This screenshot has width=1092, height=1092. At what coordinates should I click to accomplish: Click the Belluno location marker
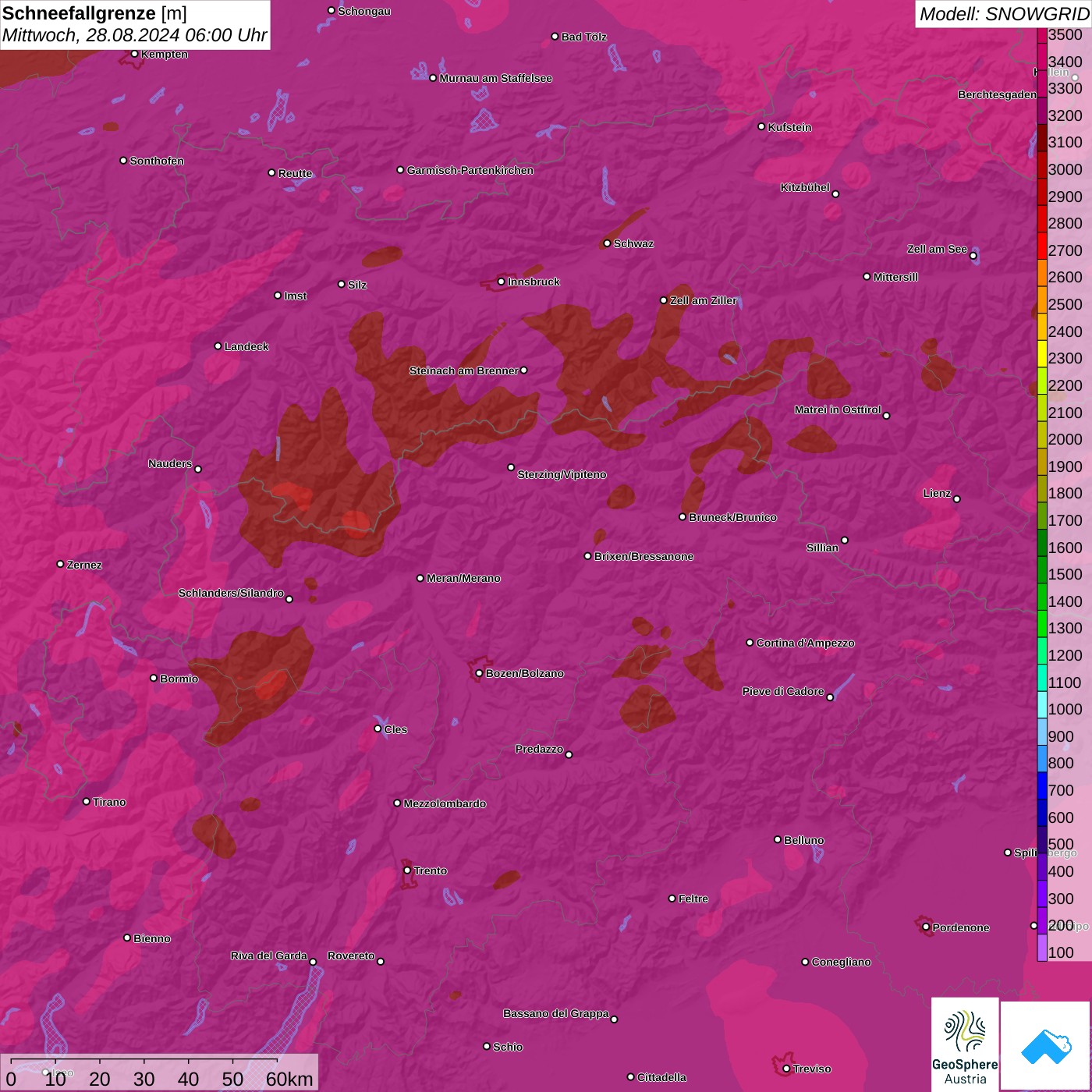[x=777, y=839]
